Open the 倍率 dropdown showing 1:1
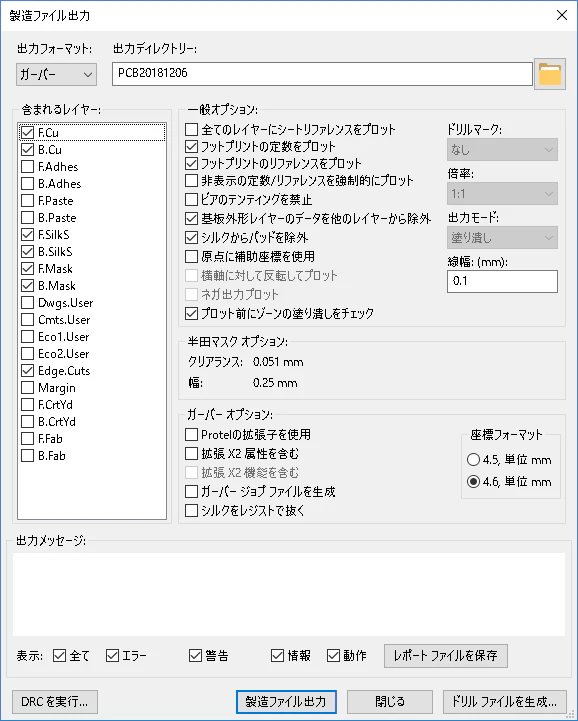Screen dimensions: 578x721 pyautogui.click(x=502, y=194)
